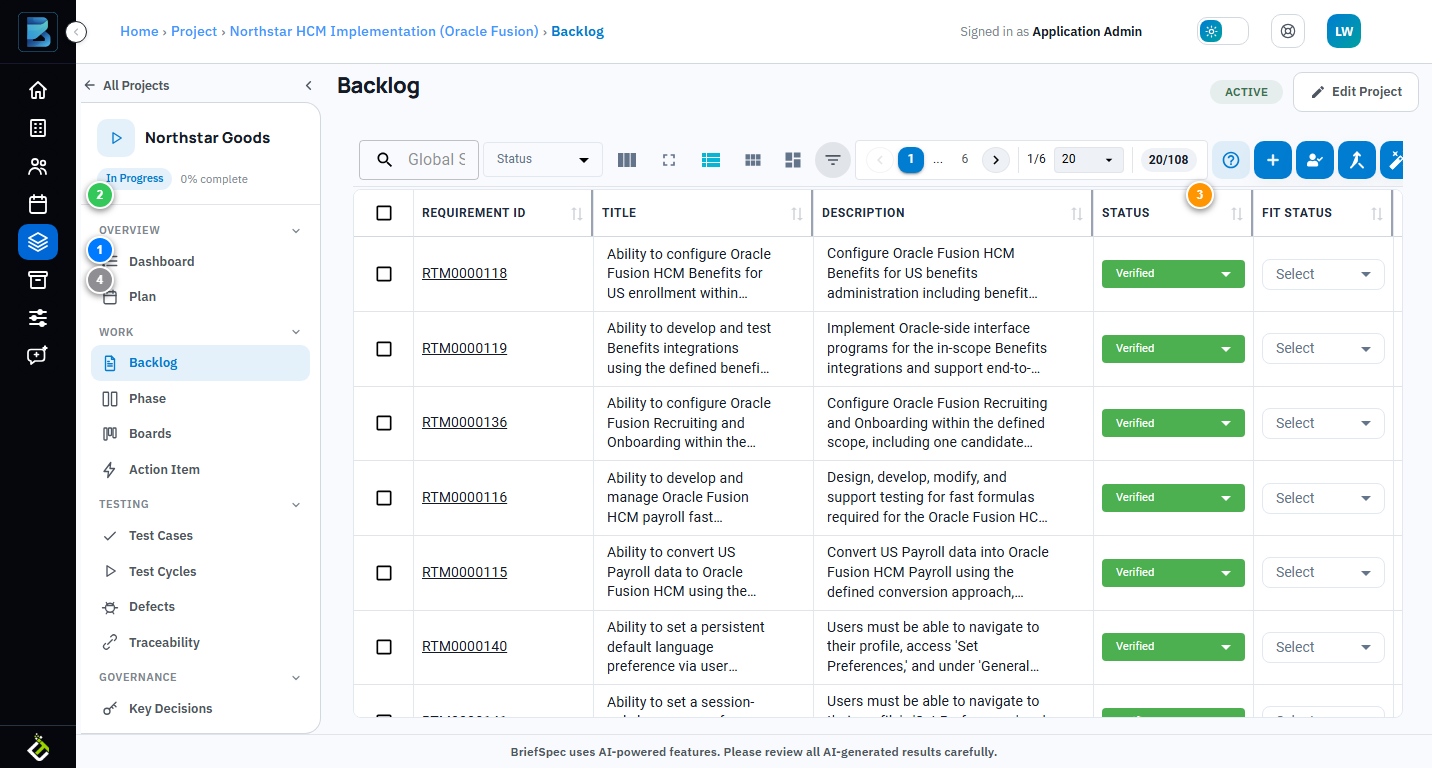Collapse the left rail with the round arrow button
The image size is (1432, 768).
pos(77,32)
